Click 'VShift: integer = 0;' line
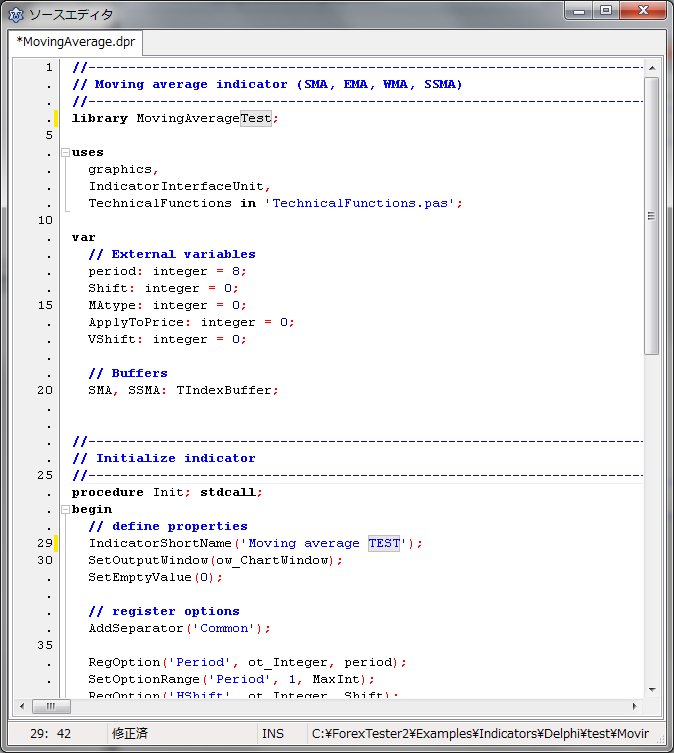Viewport: 674px width, 753px height. (167, 340)
